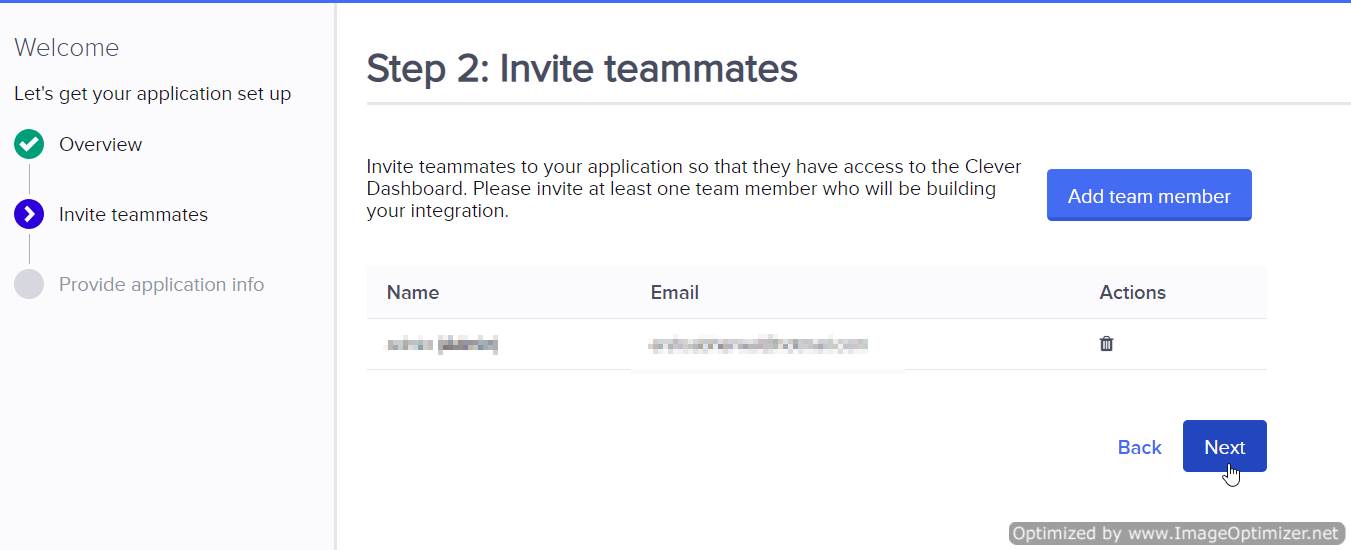Click the ImageOptimizer.net watermark
Viewport: 1351px width, 550px height.
(x=1176, y=533)
